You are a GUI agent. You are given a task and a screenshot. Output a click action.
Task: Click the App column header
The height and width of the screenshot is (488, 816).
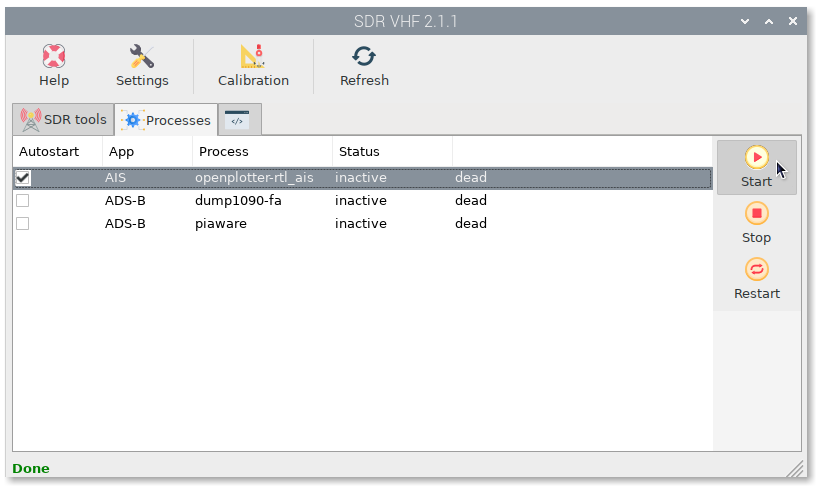coord(147,152)
